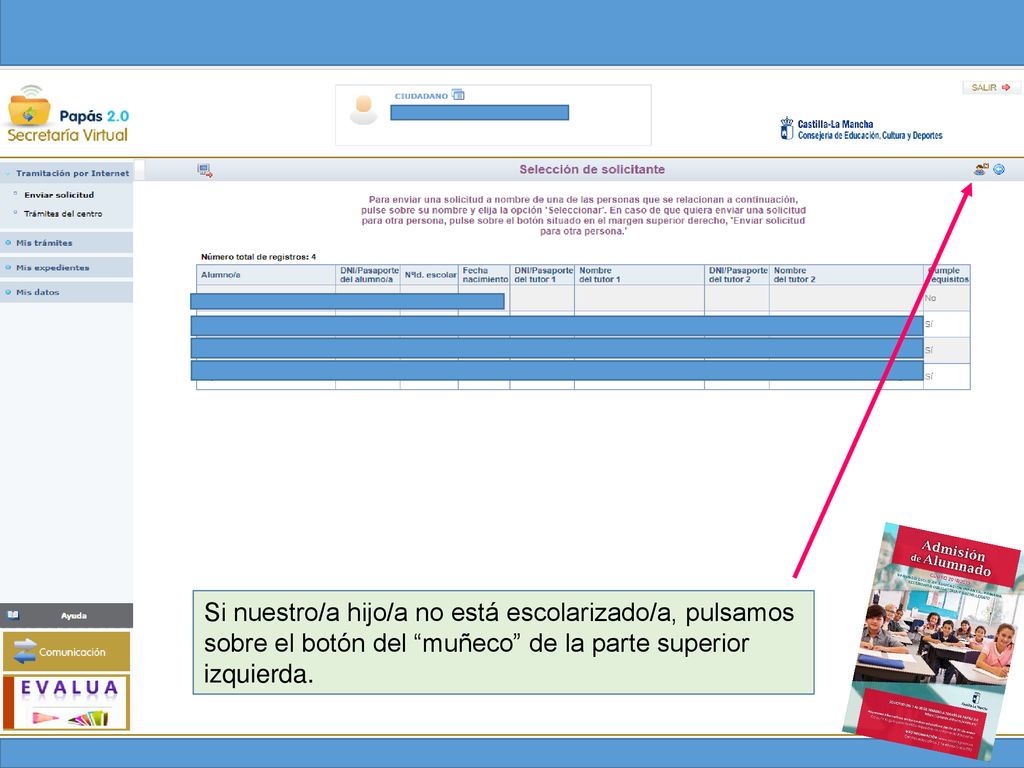Viewport: 1024px width, 768px height.
Task: Expand the Mis trámites section
Action: point(67,242)
